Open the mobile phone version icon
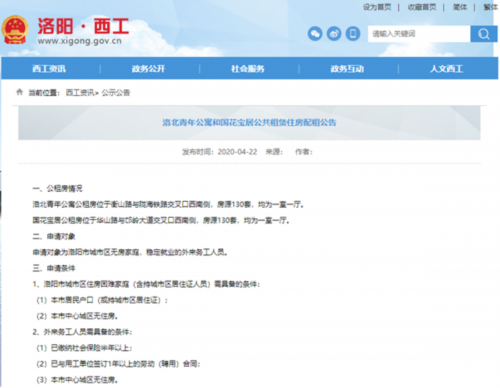This screenshot has width=500, height=388. 353,34
